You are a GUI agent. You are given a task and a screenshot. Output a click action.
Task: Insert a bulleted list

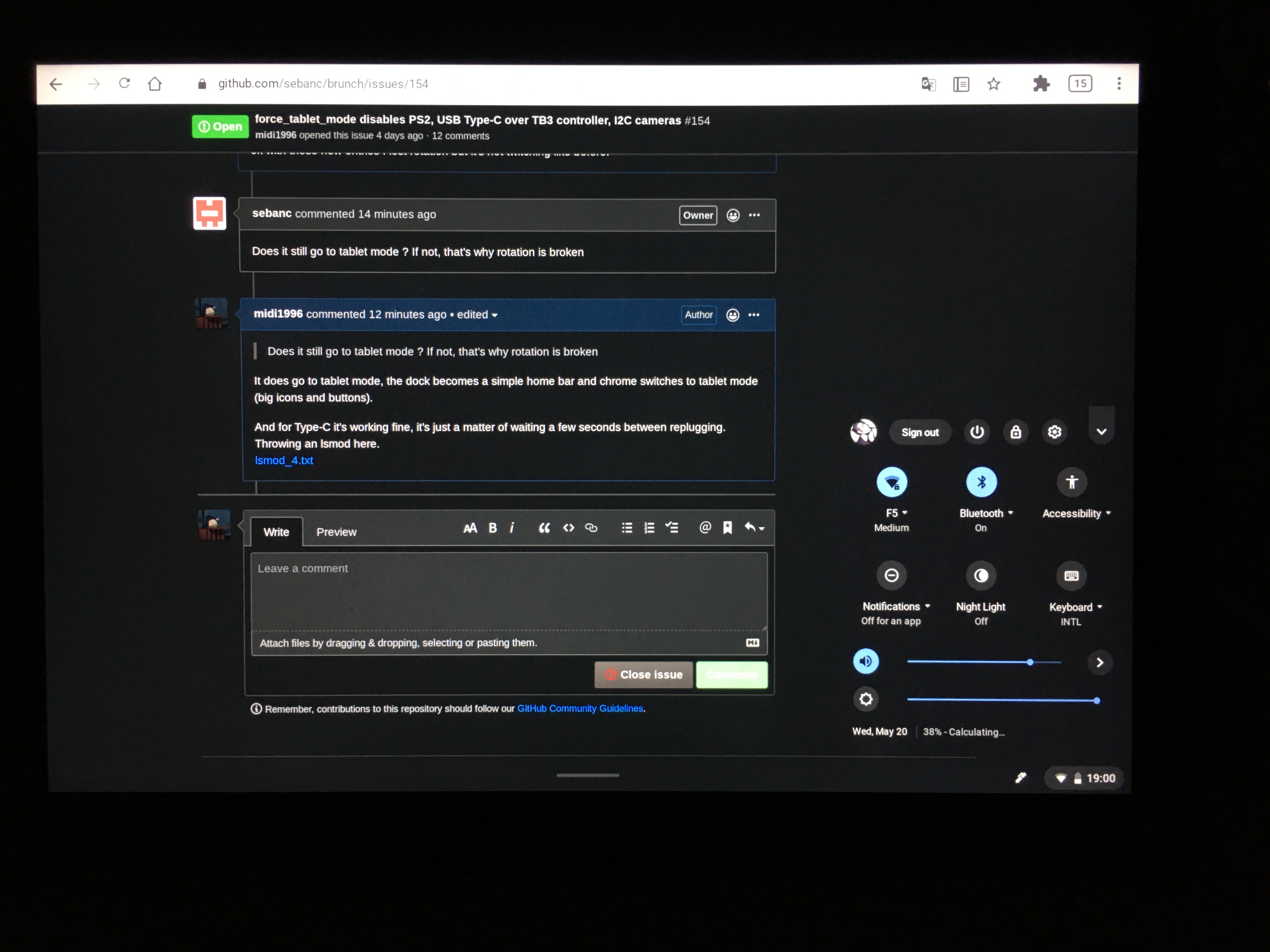627,528
